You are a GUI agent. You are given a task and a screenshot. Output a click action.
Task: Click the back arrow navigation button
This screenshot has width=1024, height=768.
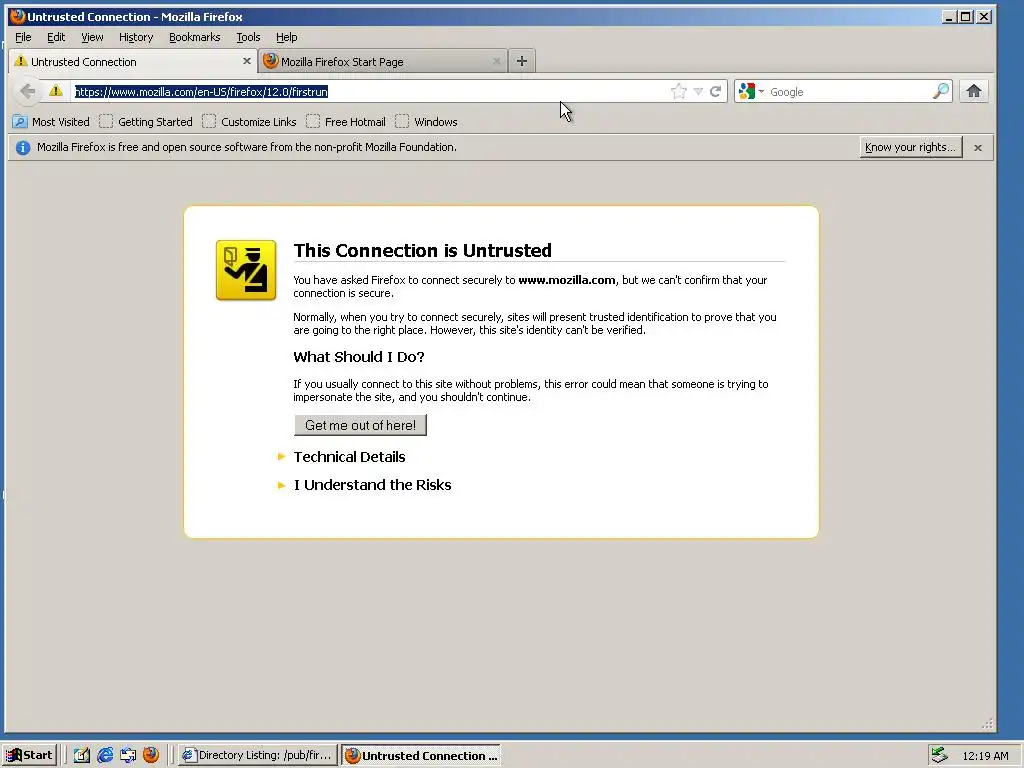[27, 91]
